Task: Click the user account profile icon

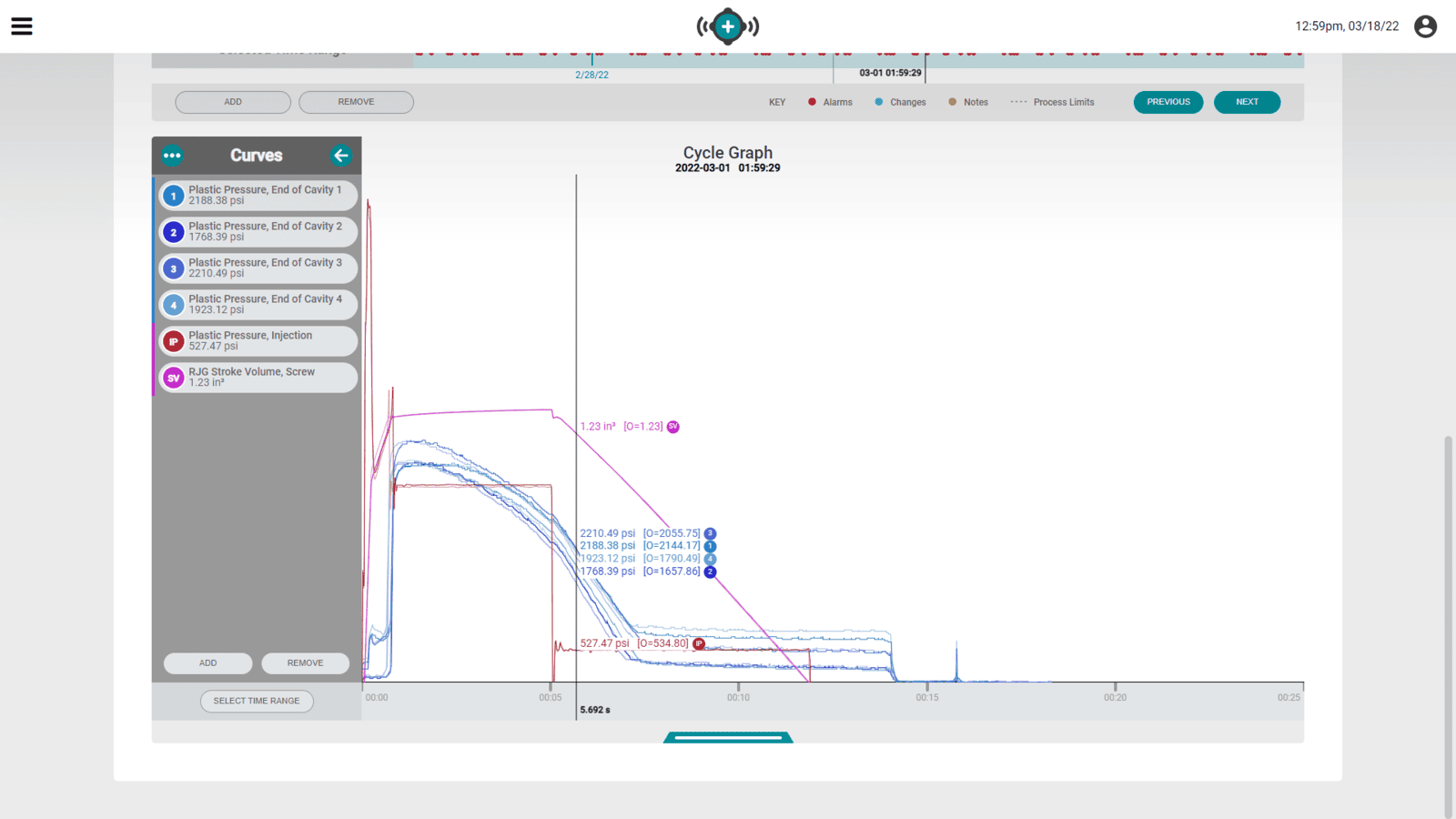Action: click(1425, 26)
